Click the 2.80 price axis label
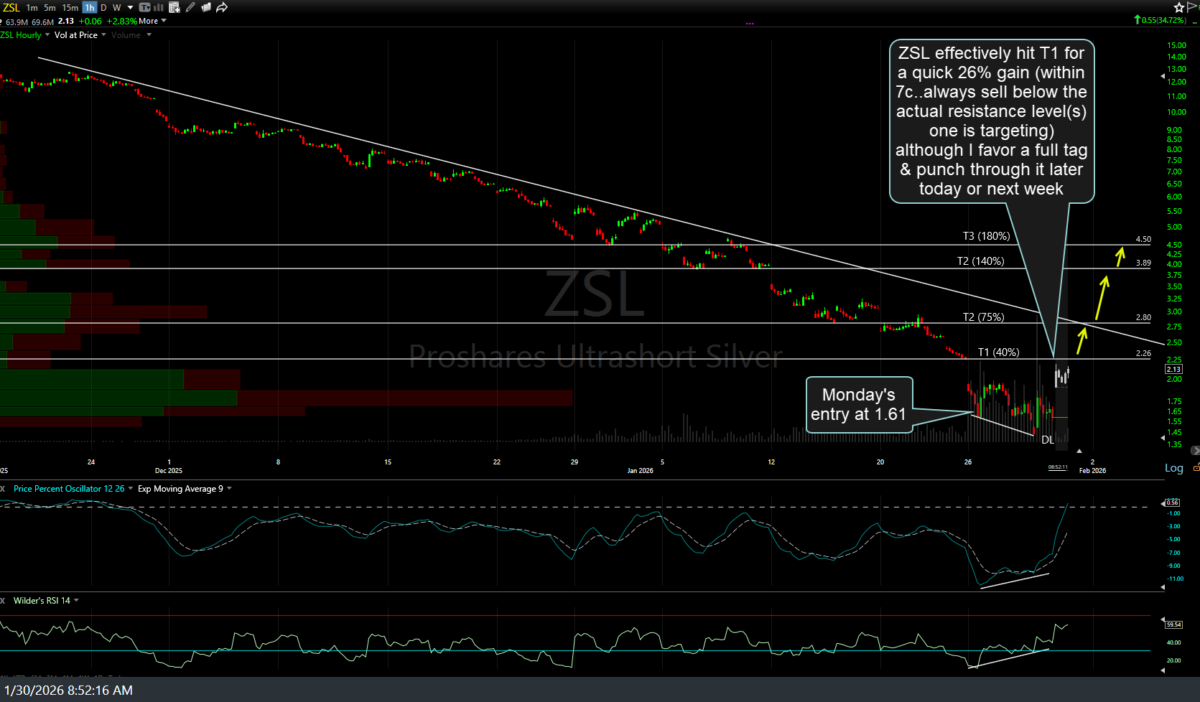Image resolution: width=1200 pixels, height=702 pixels. 1144,317
